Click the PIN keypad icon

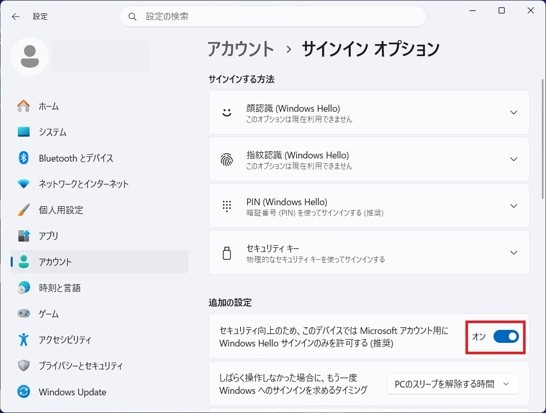click(x=227, y=206)
